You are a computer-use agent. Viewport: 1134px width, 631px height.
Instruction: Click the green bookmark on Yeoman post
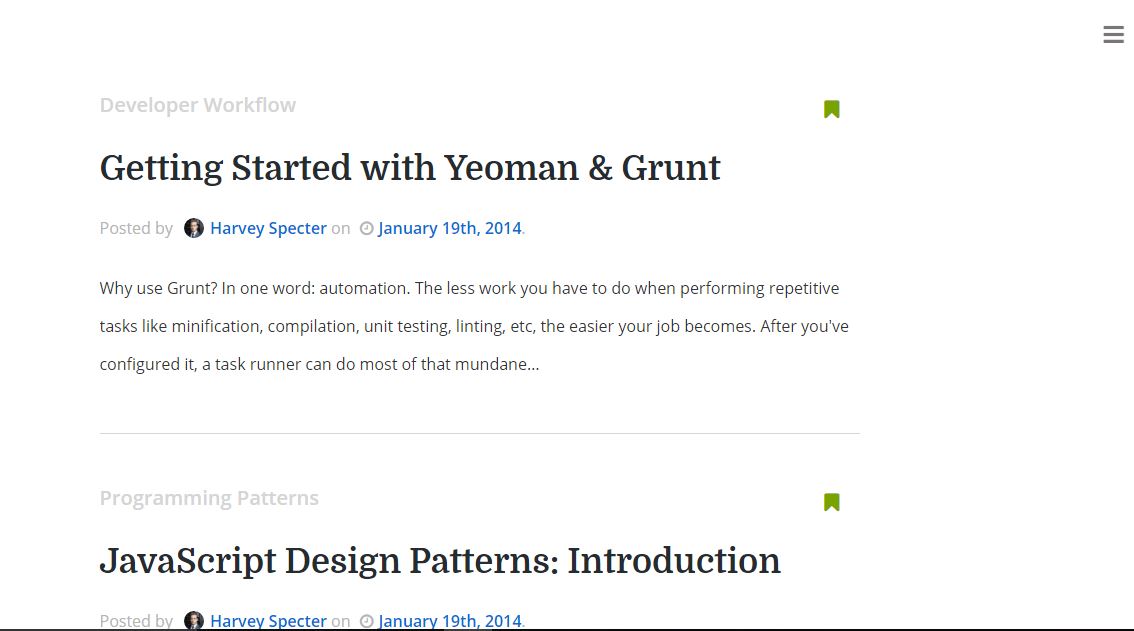point(832,109)
